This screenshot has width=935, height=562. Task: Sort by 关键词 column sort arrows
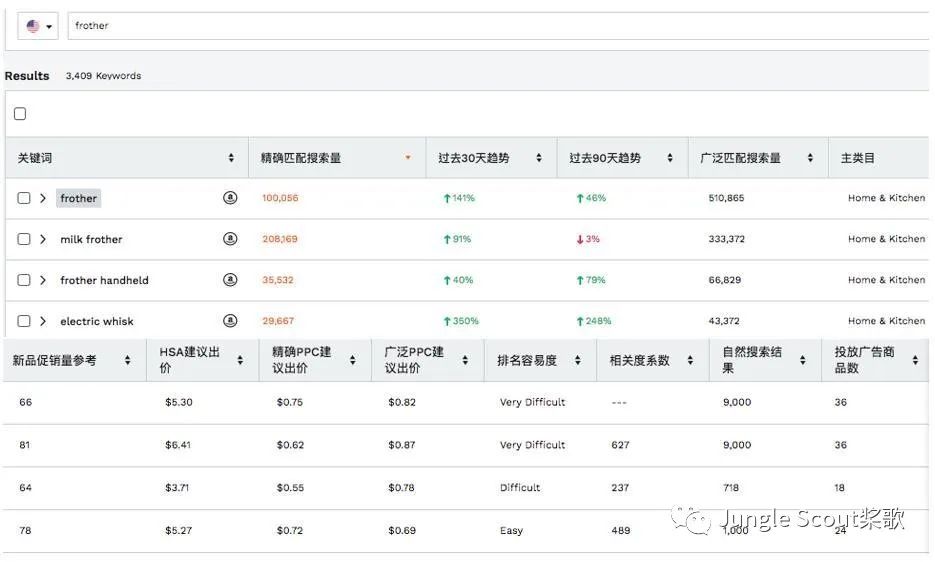[x=231, y=158]
